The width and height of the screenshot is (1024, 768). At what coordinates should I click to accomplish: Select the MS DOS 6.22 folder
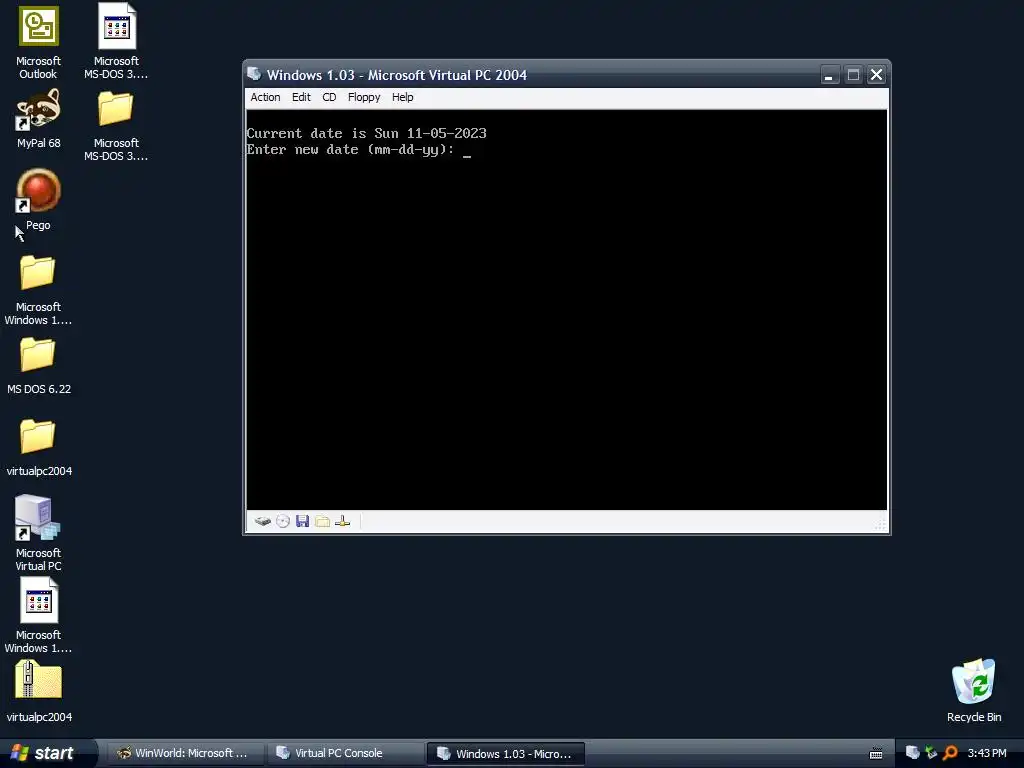(39, 366)
